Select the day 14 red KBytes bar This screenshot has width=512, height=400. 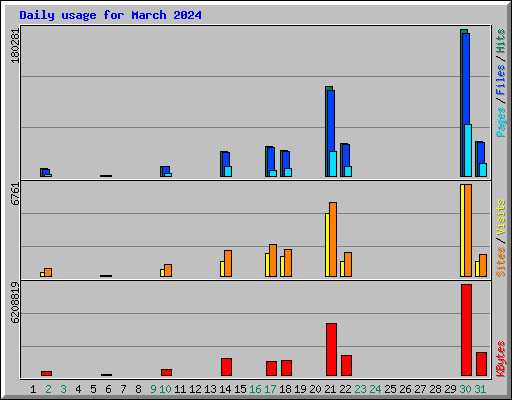tap(226, 367)
